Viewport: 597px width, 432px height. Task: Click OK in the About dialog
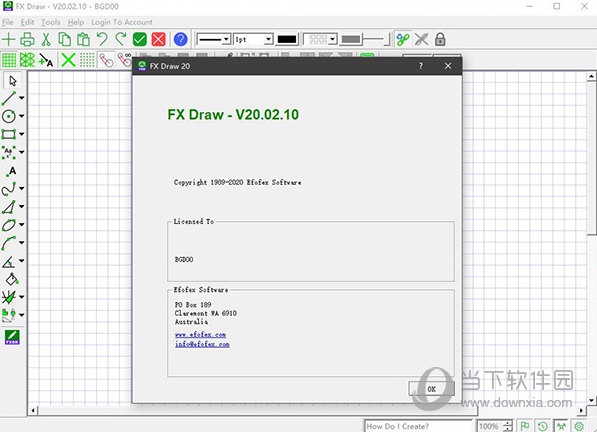(431, 389)
